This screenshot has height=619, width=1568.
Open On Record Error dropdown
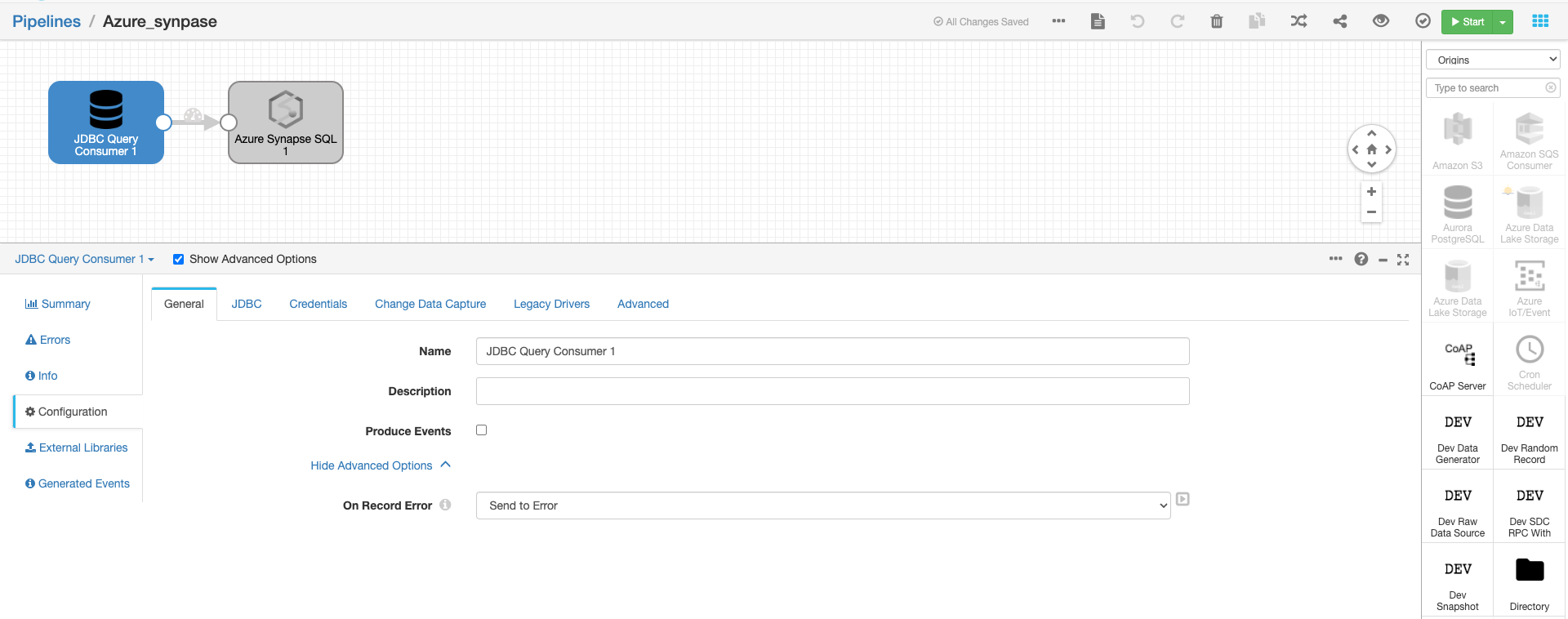[823, 505]
